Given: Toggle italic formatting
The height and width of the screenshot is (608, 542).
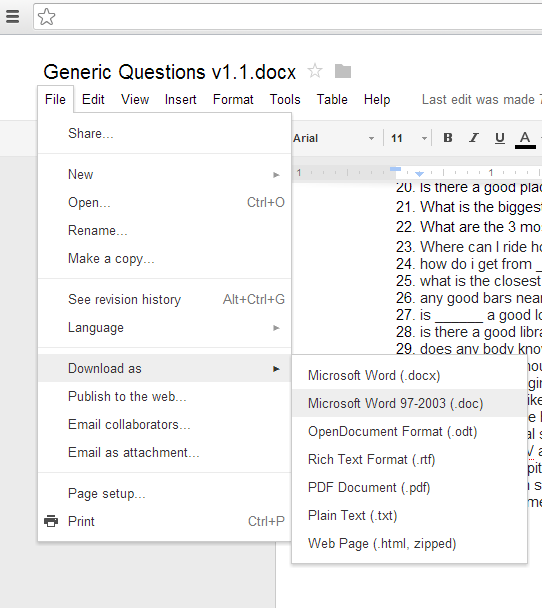Looking at the screenshot, I should [x=473, y=138].
